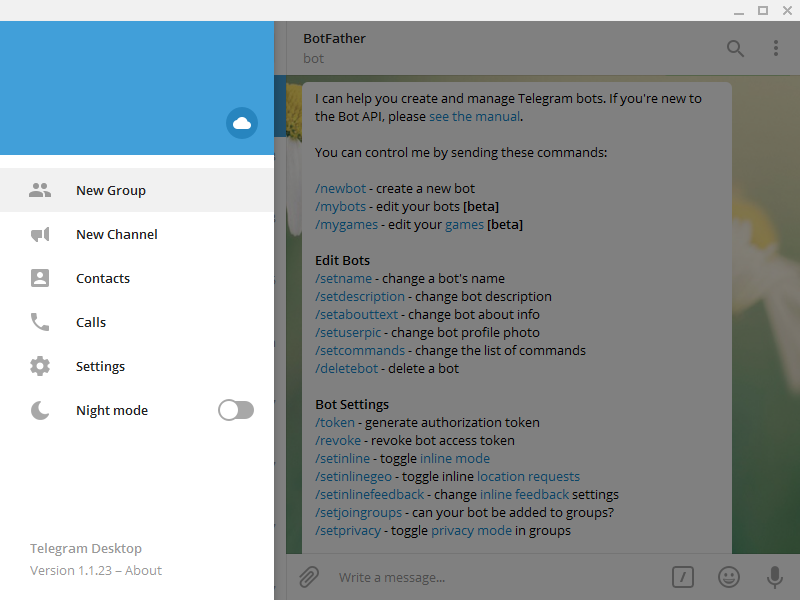800x600 pixels.
Task: Open Settings from the side menu
Action: (x=137, y=366)
